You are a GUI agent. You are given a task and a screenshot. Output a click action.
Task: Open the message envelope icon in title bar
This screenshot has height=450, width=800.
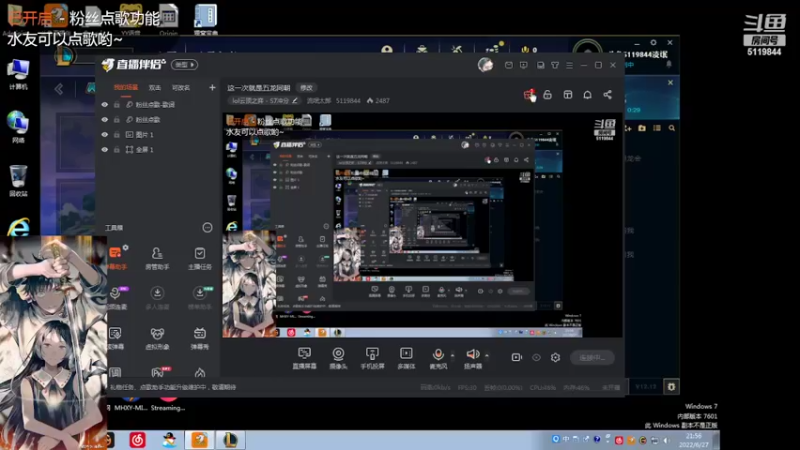click(x=509, y=65)
